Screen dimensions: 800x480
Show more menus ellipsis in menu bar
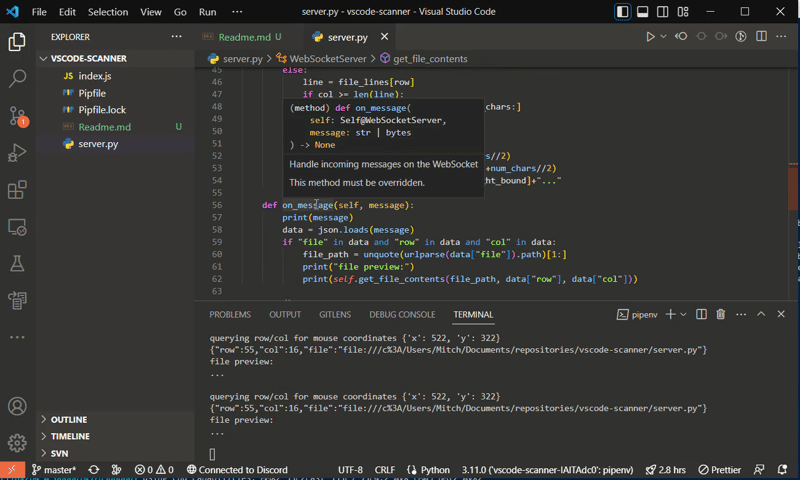pyautogui.click(x=237, y=12)
